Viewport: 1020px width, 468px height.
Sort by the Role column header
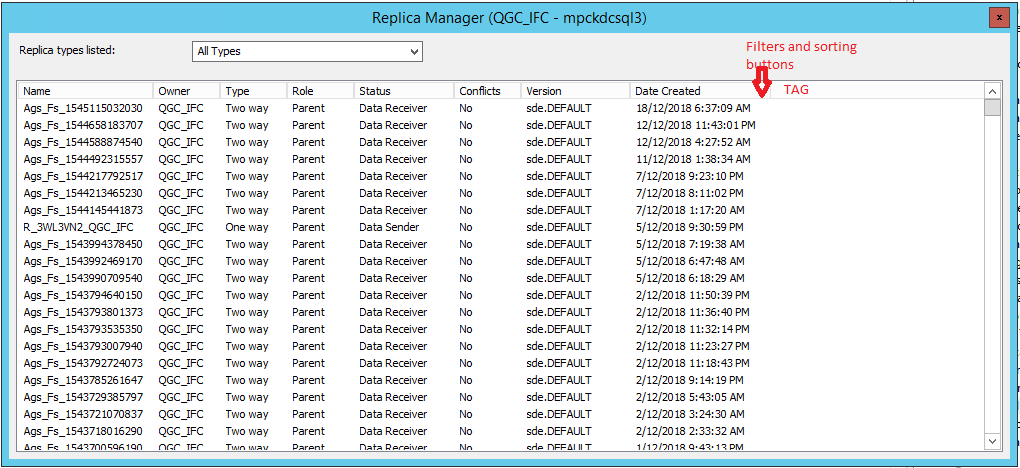321,90
